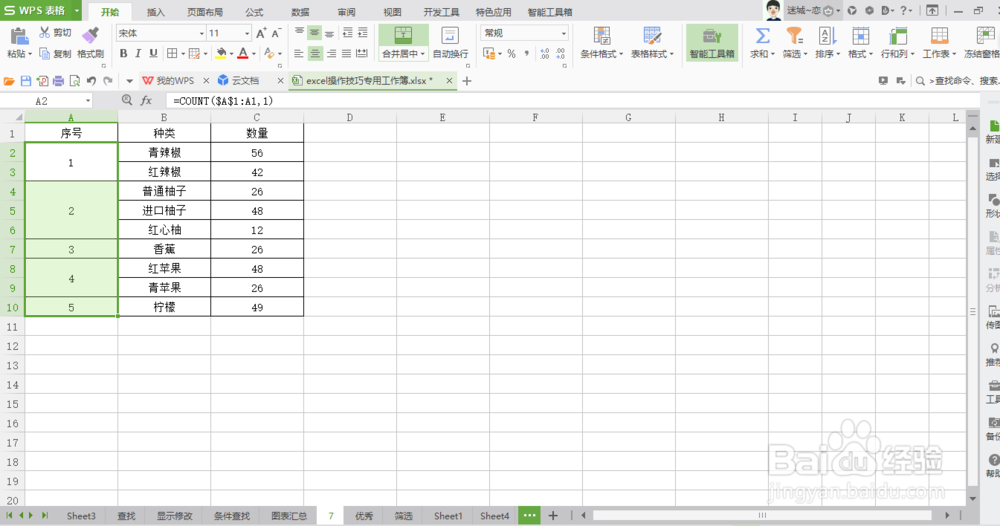Toggle Bold formatting
Viewport: 1000px width, 526px height.
tap(123, 54)
